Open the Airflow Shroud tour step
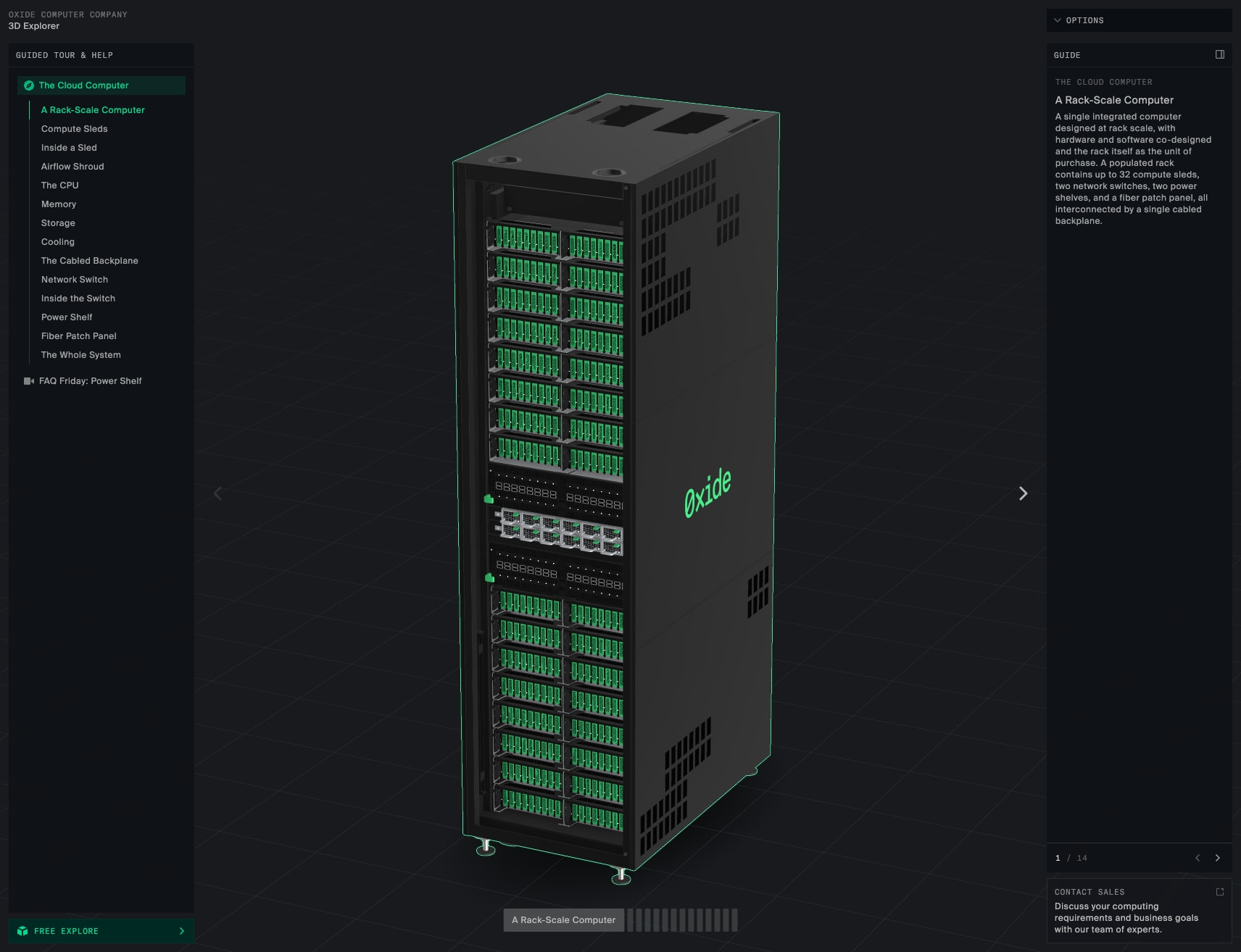 click(72, 167)
